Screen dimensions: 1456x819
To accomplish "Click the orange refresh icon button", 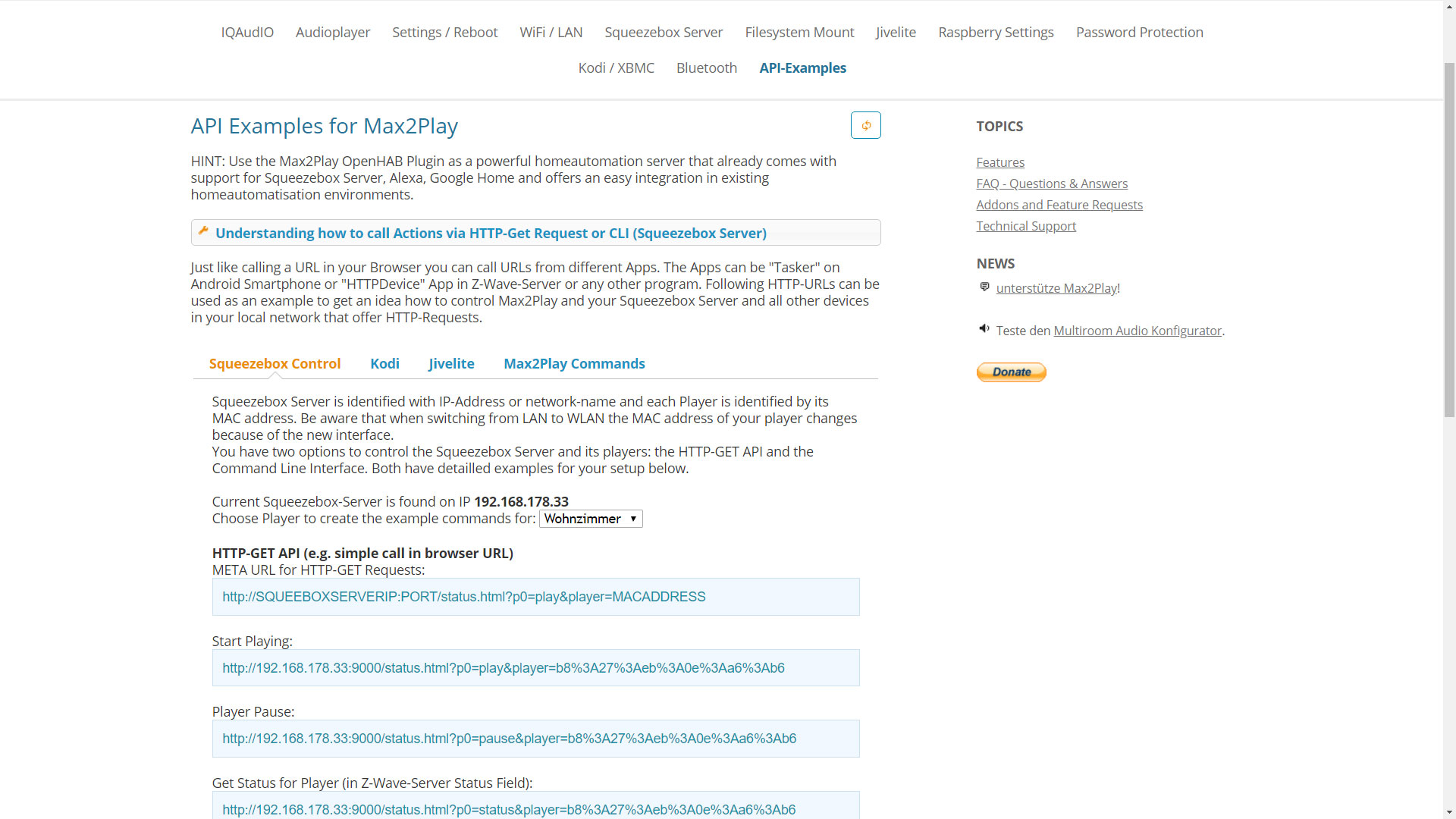I will (865, 125).
